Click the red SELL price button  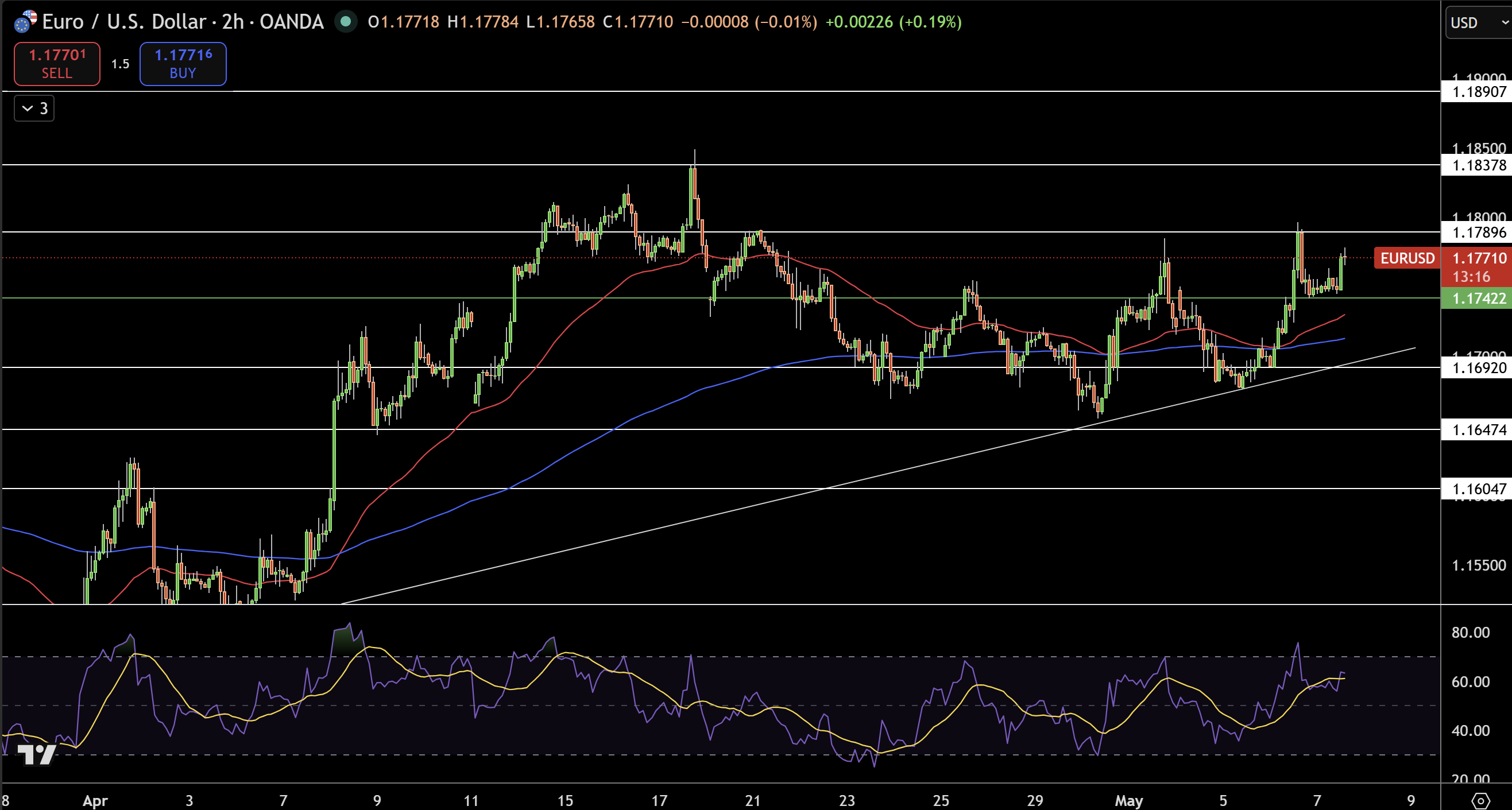[x=57, y=63]
